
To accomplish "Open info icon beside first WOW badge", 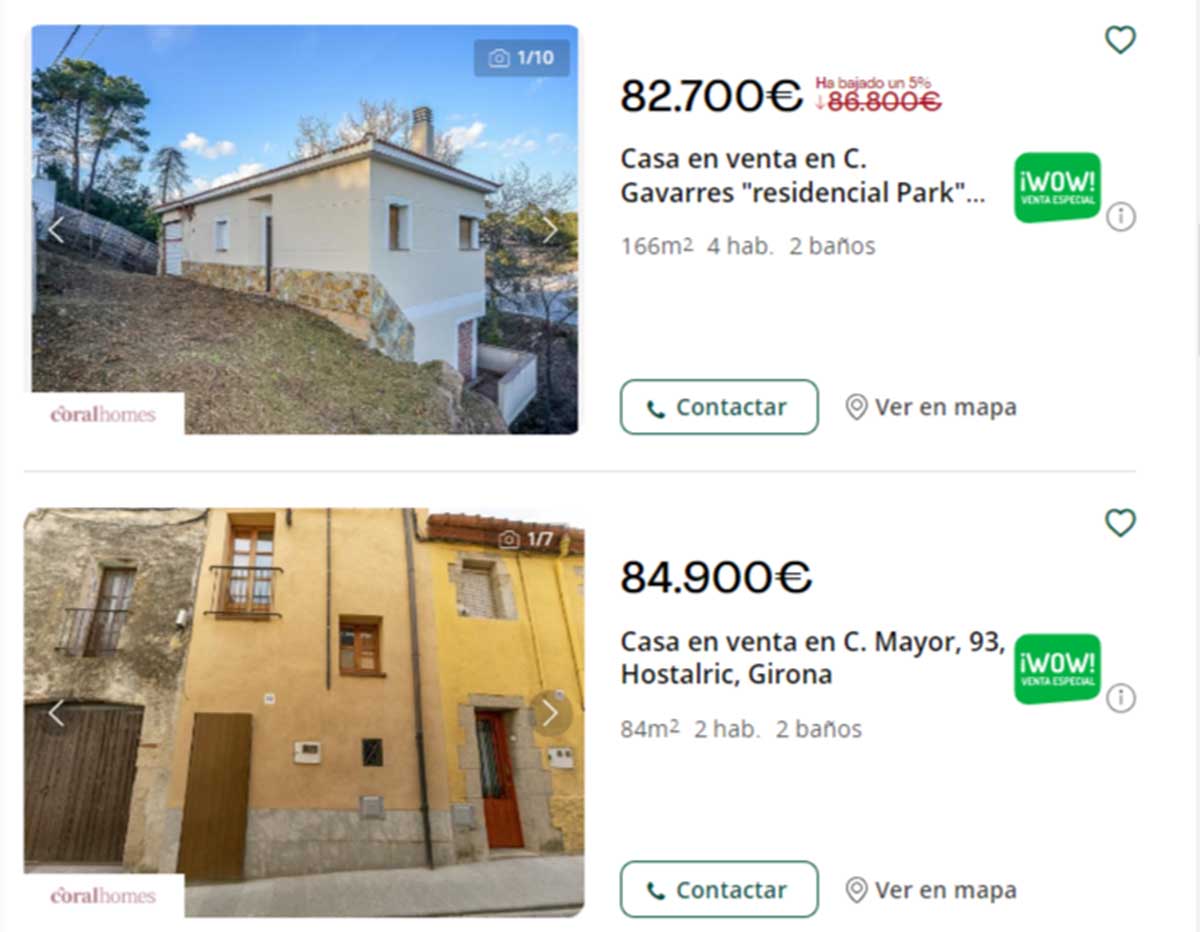I will (x=1121, y=216).
